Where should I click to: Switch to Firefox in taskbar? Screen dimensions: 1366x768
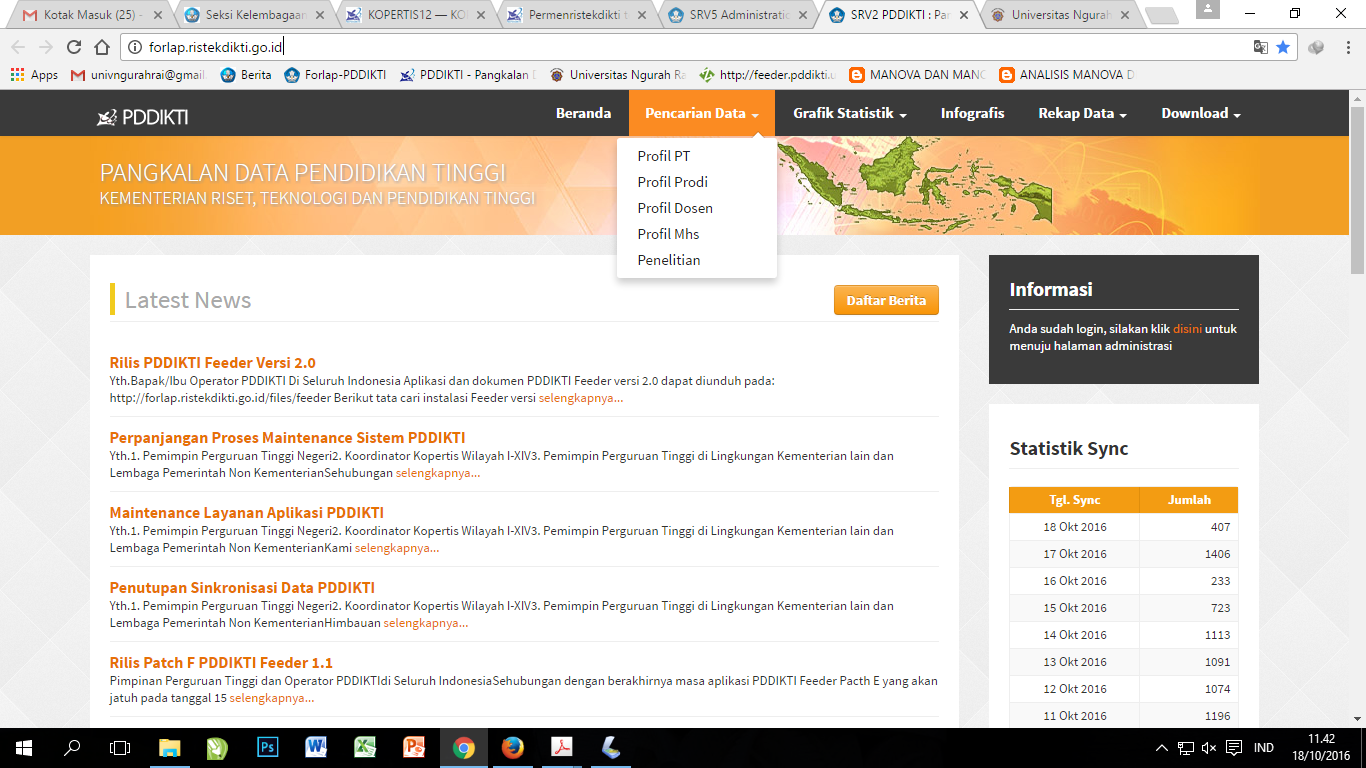(x=512, y=748)
